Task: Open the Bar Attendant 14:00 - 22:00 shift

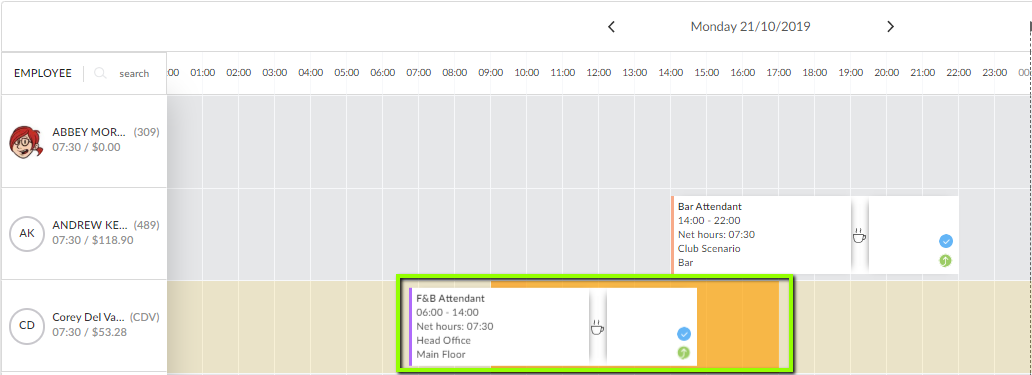Action: pos(815,234)
